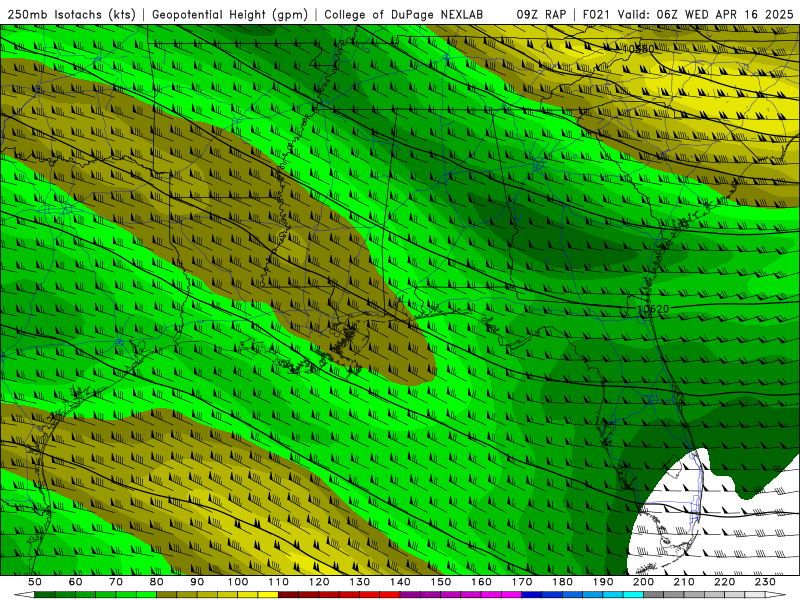Click the "F021" forecast hour label
The width and height of the screenshot is (800, 600).
pos(597,14)
